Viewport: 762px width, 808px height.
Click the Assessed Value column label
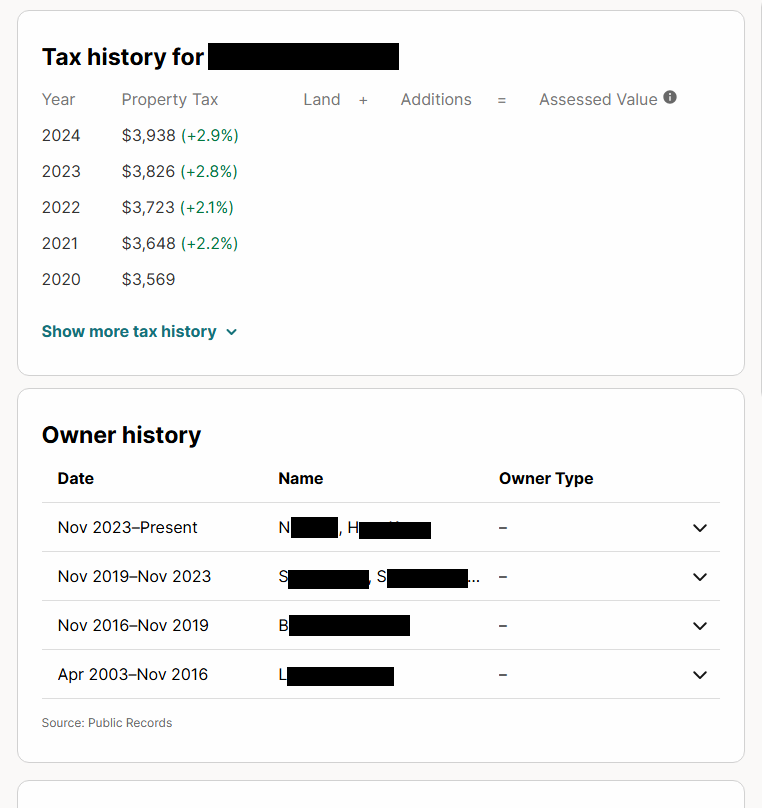598,100
